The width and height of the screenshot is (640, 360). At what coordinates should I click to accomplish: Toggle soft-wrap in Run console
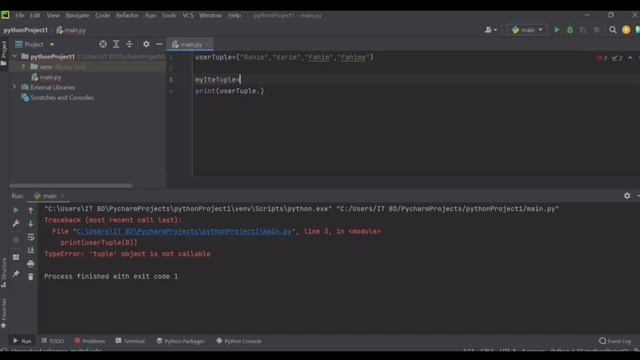(x=31, y=237)
